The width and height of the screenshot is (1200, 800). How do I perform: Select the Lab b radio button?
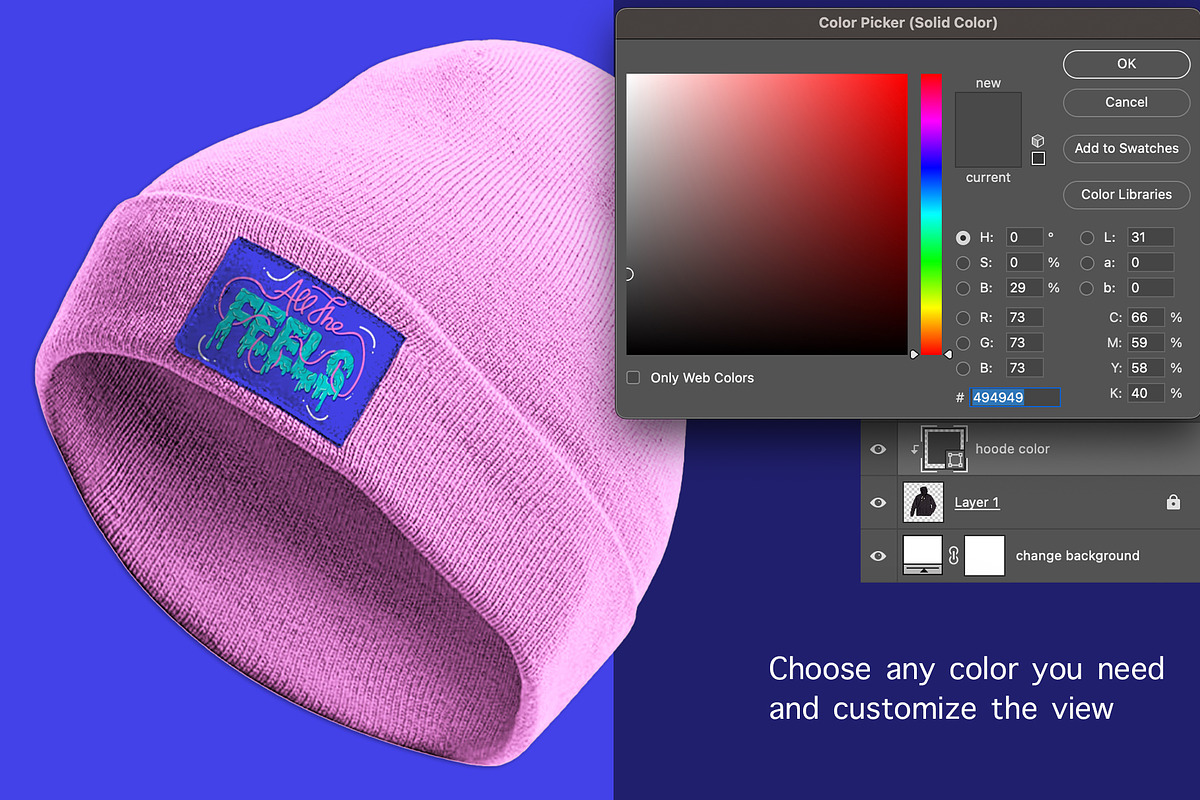click(1087, 288)
